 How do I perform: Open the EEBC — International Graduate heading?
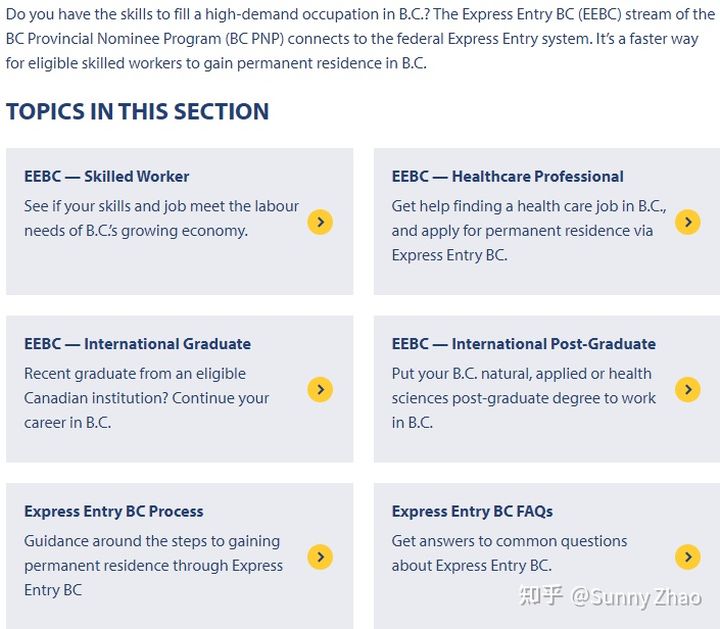point(137,344)
